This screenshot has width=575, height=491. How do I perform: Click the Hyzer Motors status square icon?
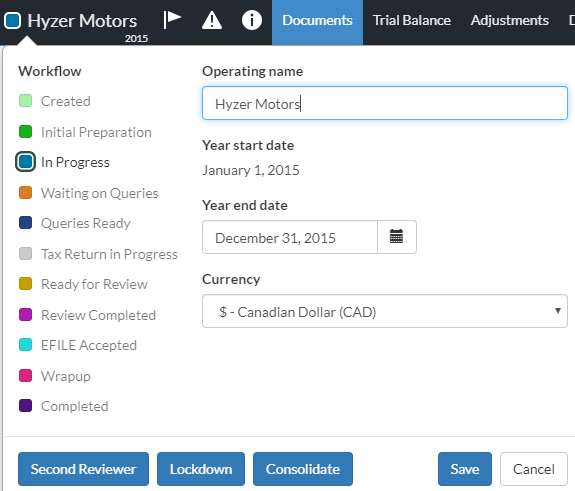(x=12, y=21)
